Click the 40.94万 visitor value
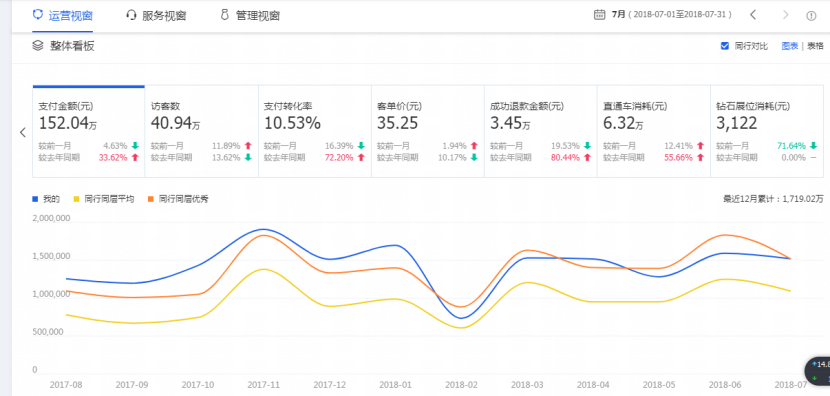This screenshot has height=396, width=830. click(x=176, y=123)
